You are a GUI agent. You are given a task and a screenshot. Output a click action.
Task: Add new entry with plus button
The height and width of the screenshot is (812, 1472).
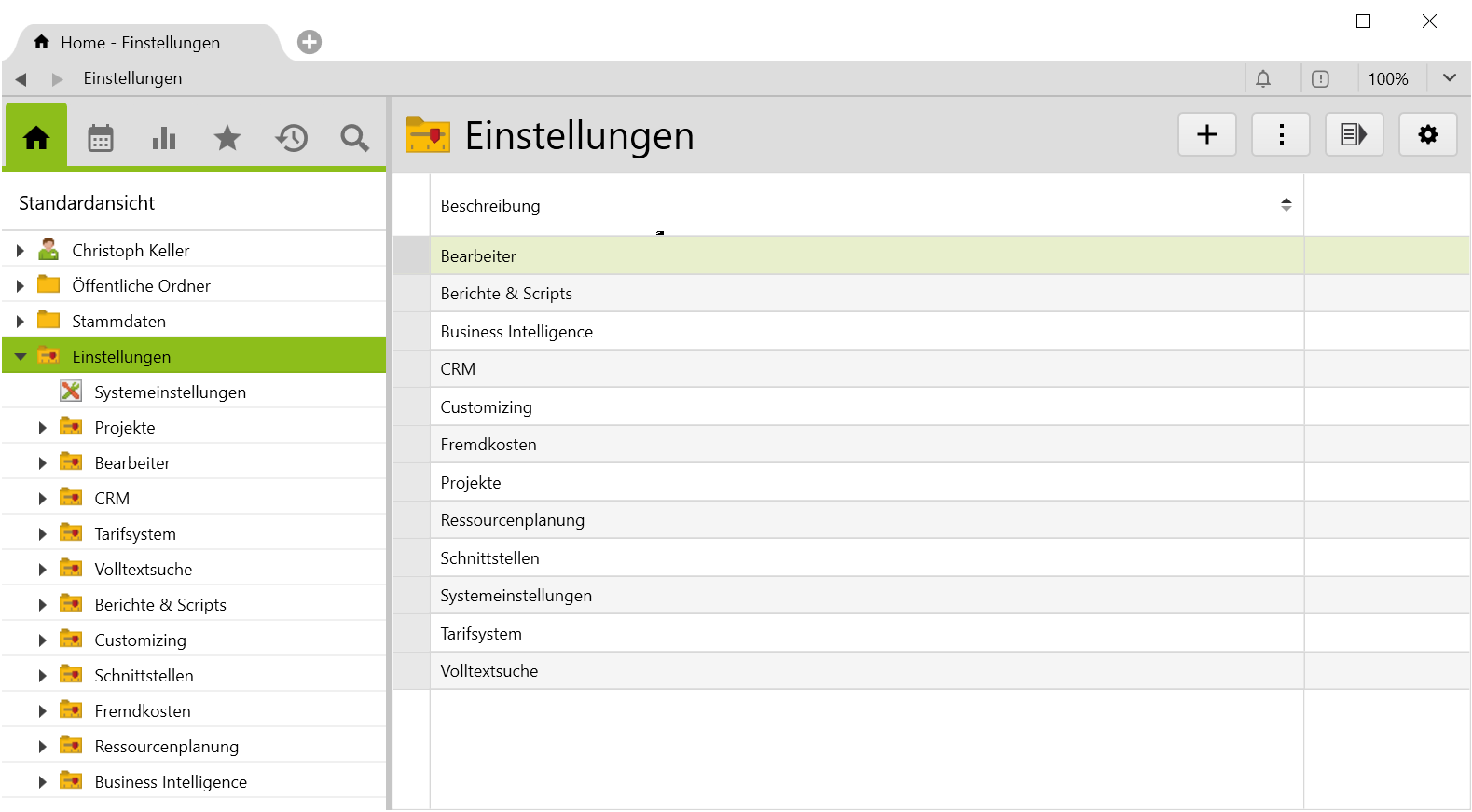1207,135
